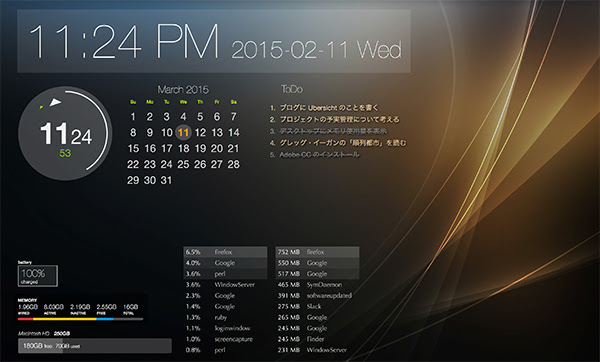The height and width of the screenshot is (362, 600).
Task: Click the Macintosh HD 250GB disk label
Action: point(44,333)
